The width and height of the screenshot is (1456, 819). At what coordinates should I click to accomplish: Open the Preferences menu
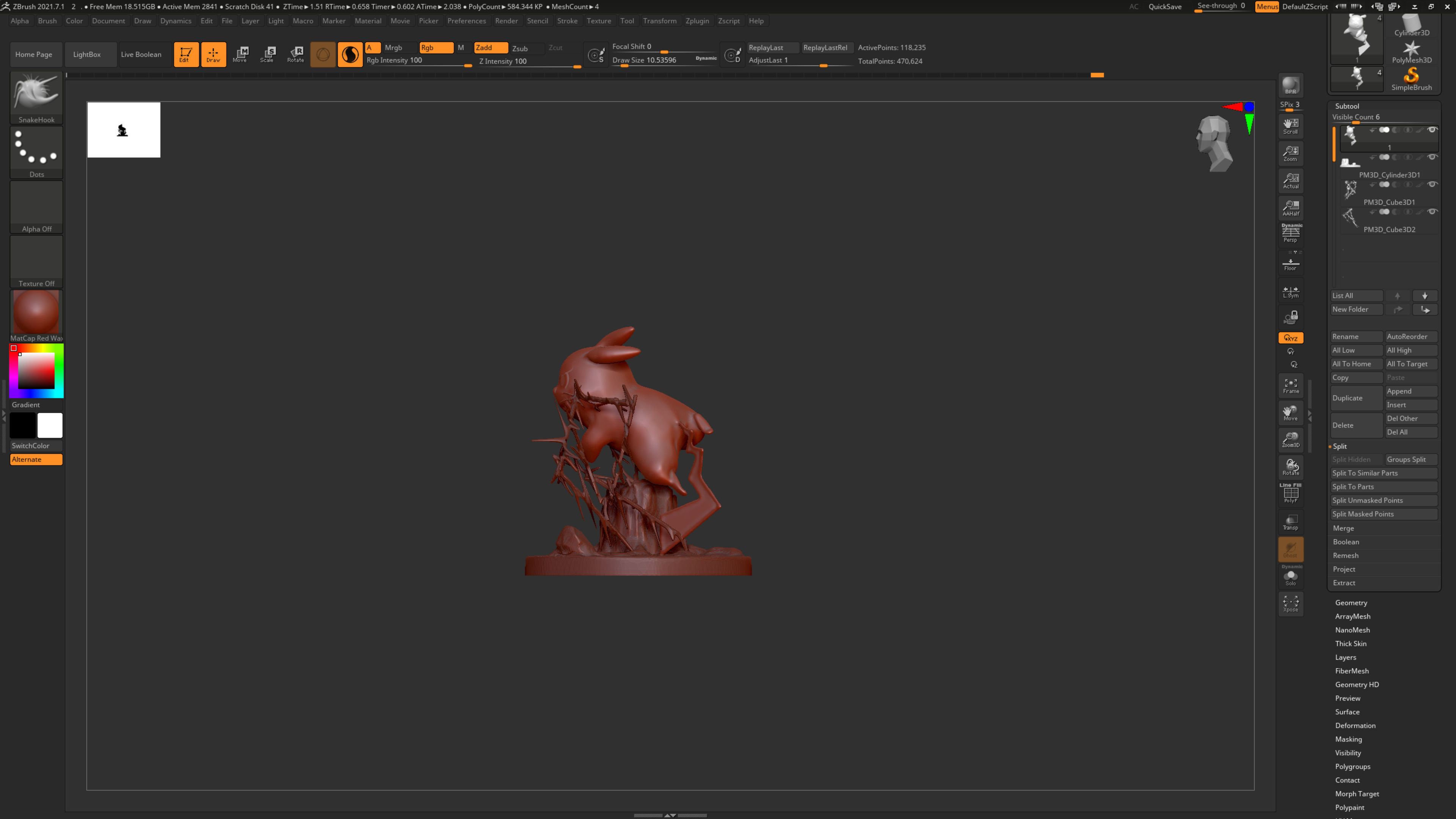click(x=466, y=21)
